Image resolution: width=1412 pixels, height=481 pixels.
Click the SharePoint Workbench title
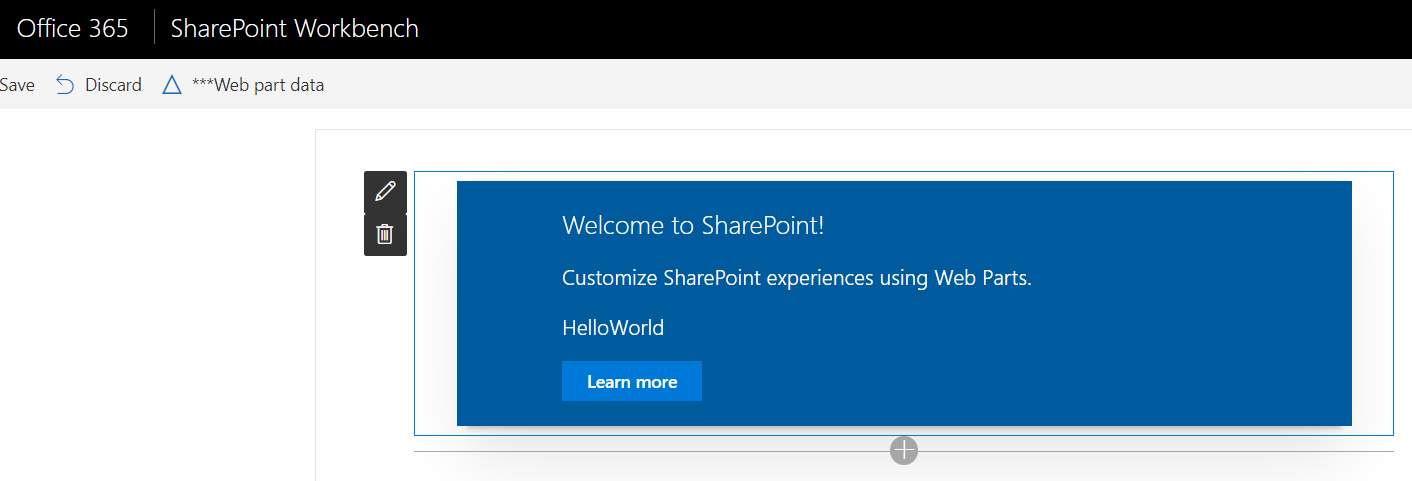(x=295, y=28)
